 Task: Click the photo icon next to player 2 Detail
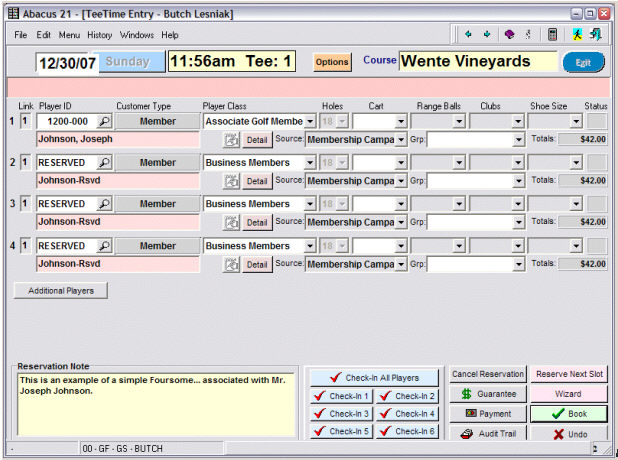pos(231,181)
